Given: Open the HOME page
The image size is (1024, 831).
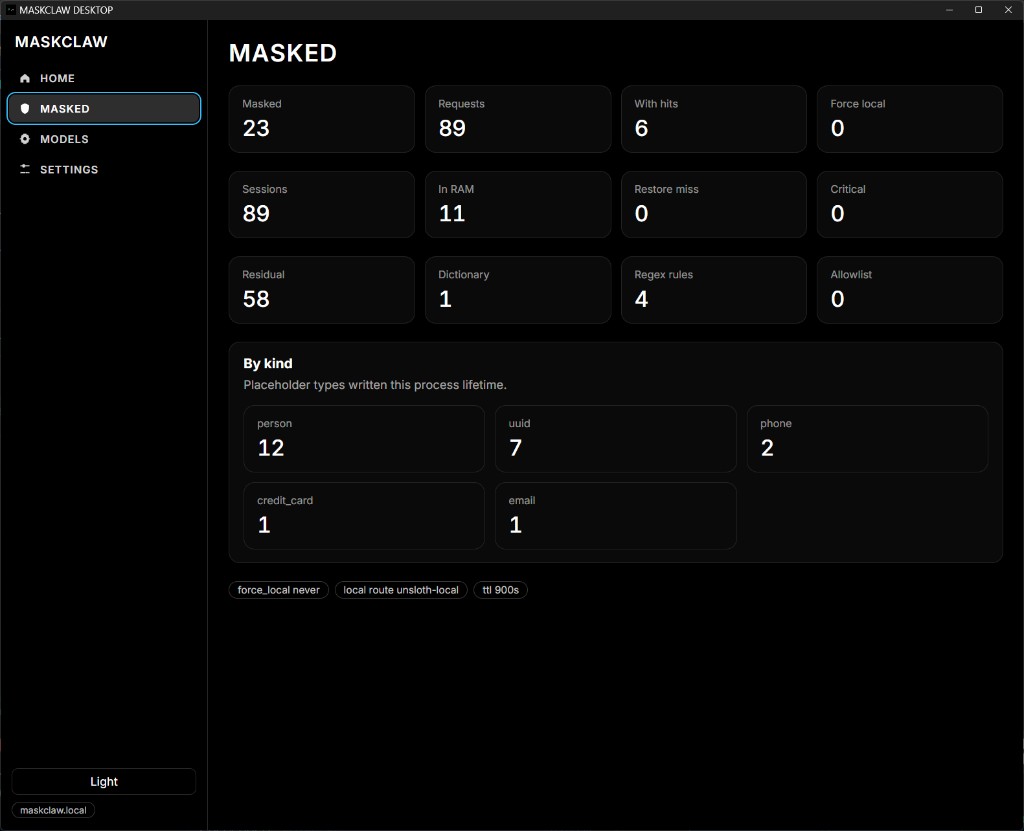Looking at the screenshot, I should click(104, 78).
